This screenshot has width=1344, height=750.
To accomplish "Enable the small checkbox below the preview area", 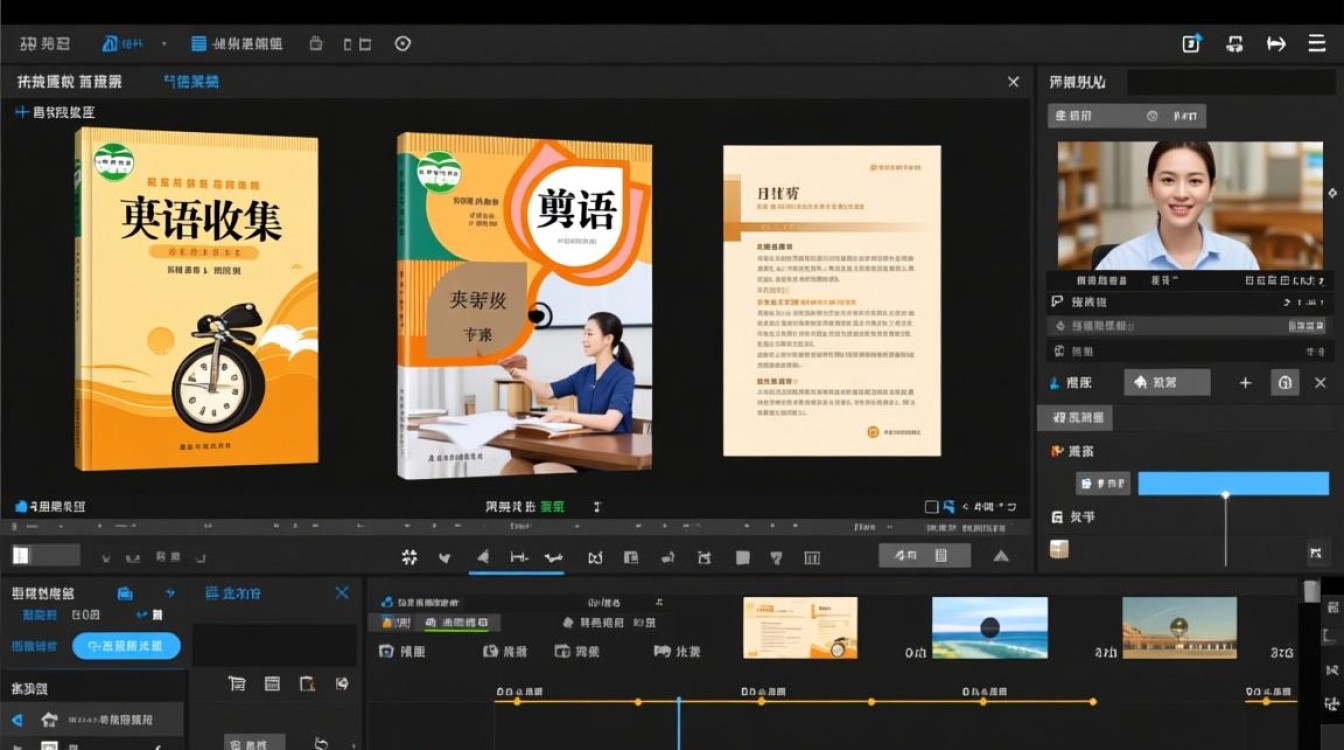I will tap(929, 505).
